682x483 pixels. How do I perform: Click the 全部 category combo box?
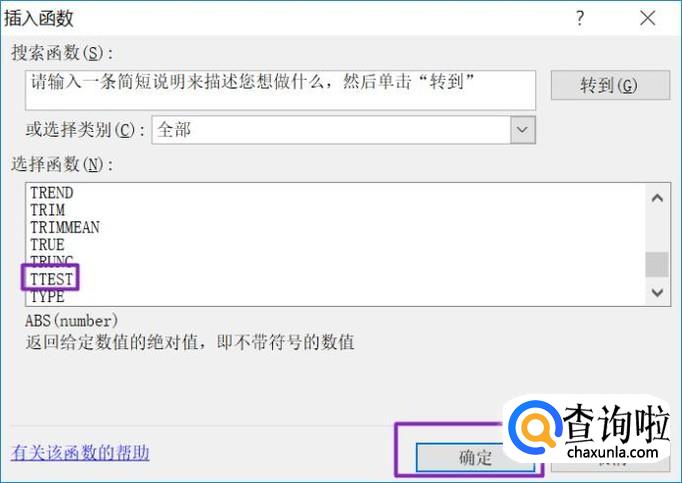(344, 130)
